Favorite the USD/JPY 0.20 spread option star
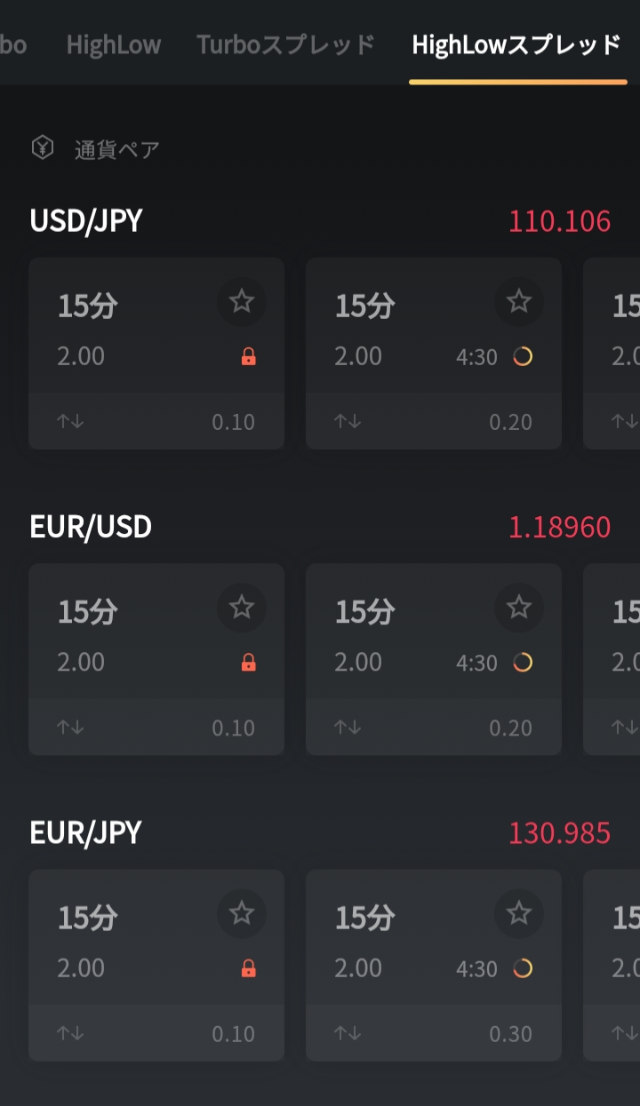This screenshot has height=1106, width=640. [519, 301]
